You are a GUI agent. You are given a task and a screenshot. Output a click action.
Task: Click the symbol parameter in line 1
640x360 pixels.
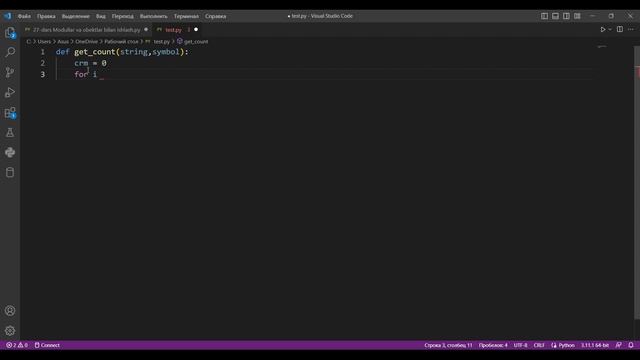coord(166,52)
